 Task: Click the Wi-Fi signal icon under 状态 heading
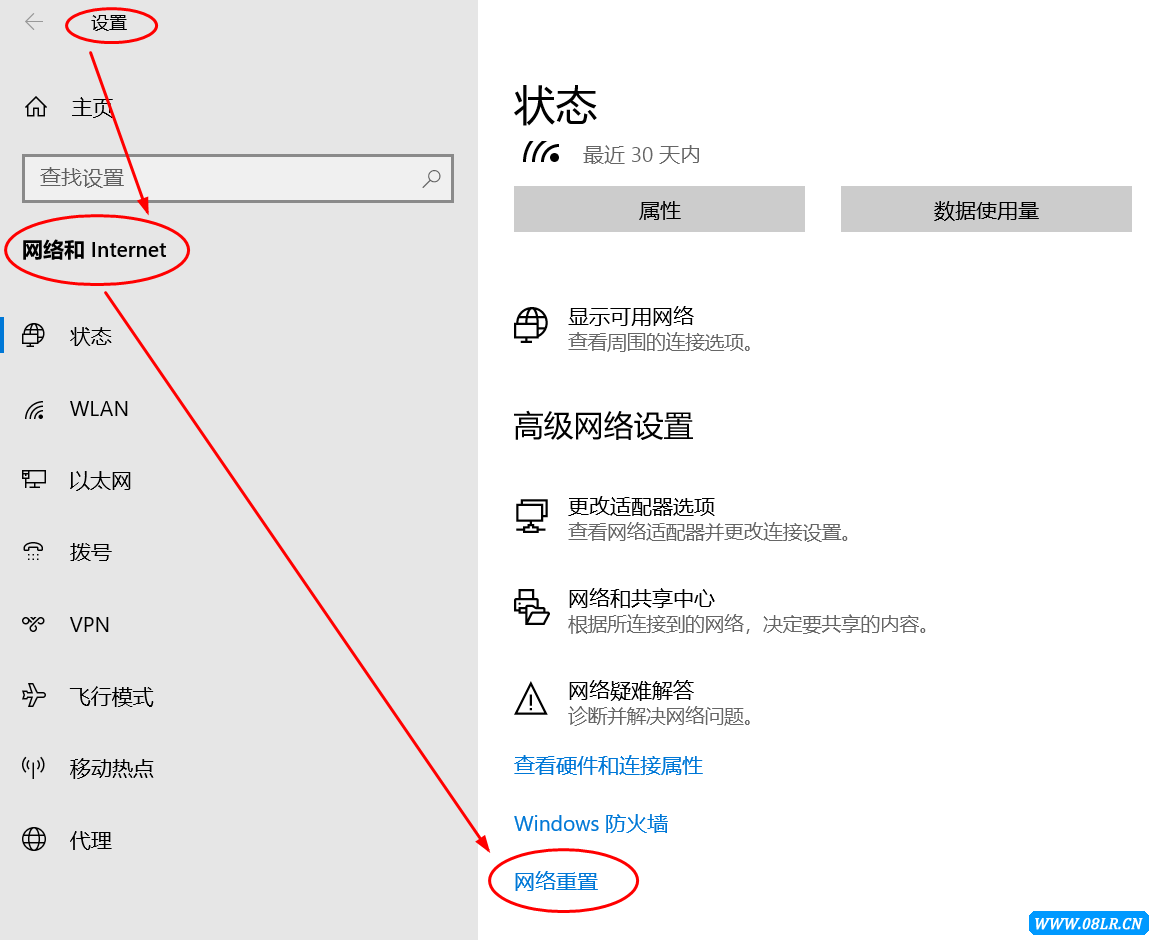click(x=541, y=152)
